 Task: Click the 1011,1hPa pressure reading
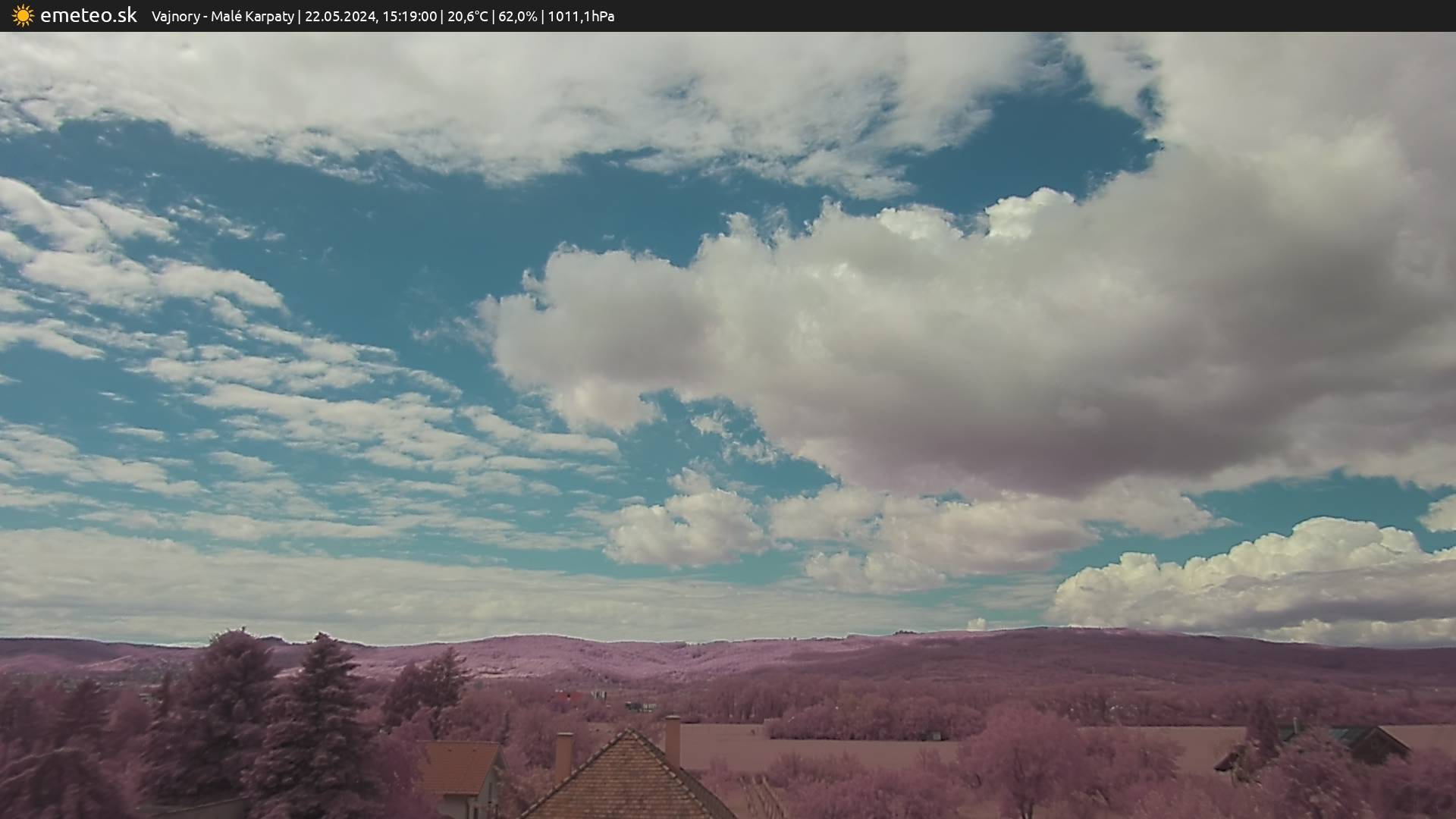tap(581, 16)
